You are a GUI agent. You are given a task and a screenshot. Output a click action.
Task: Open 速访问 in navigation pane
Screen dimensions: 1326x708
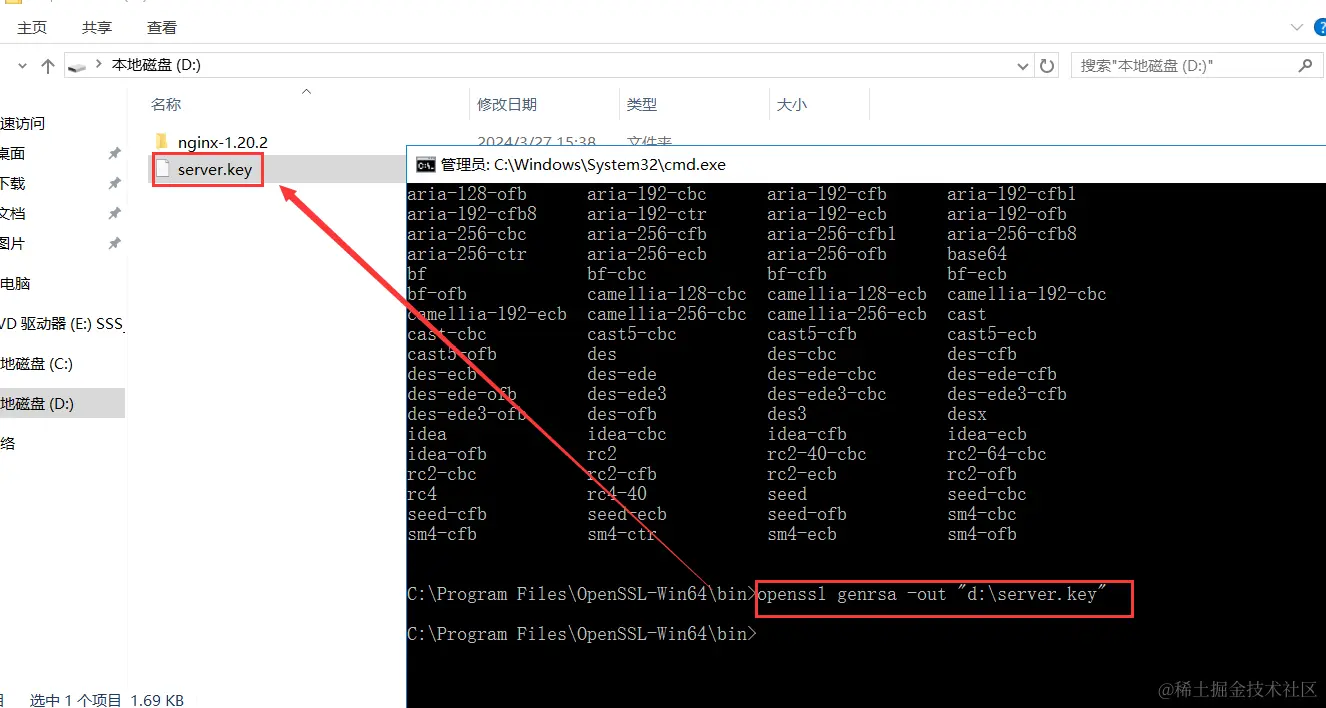point(23,123)
